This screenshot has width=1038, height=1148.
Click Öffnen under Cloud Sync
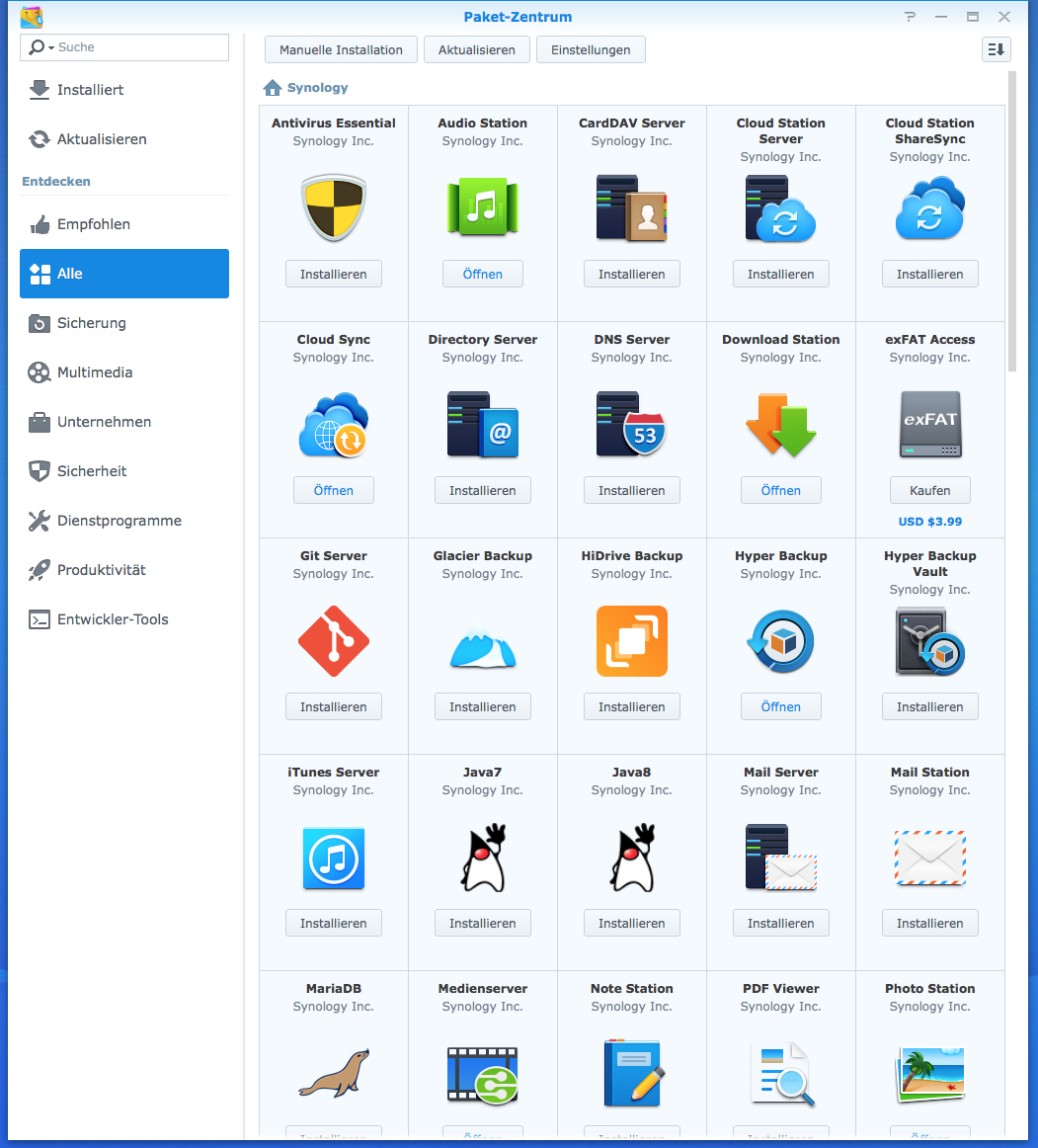[334, 491]
